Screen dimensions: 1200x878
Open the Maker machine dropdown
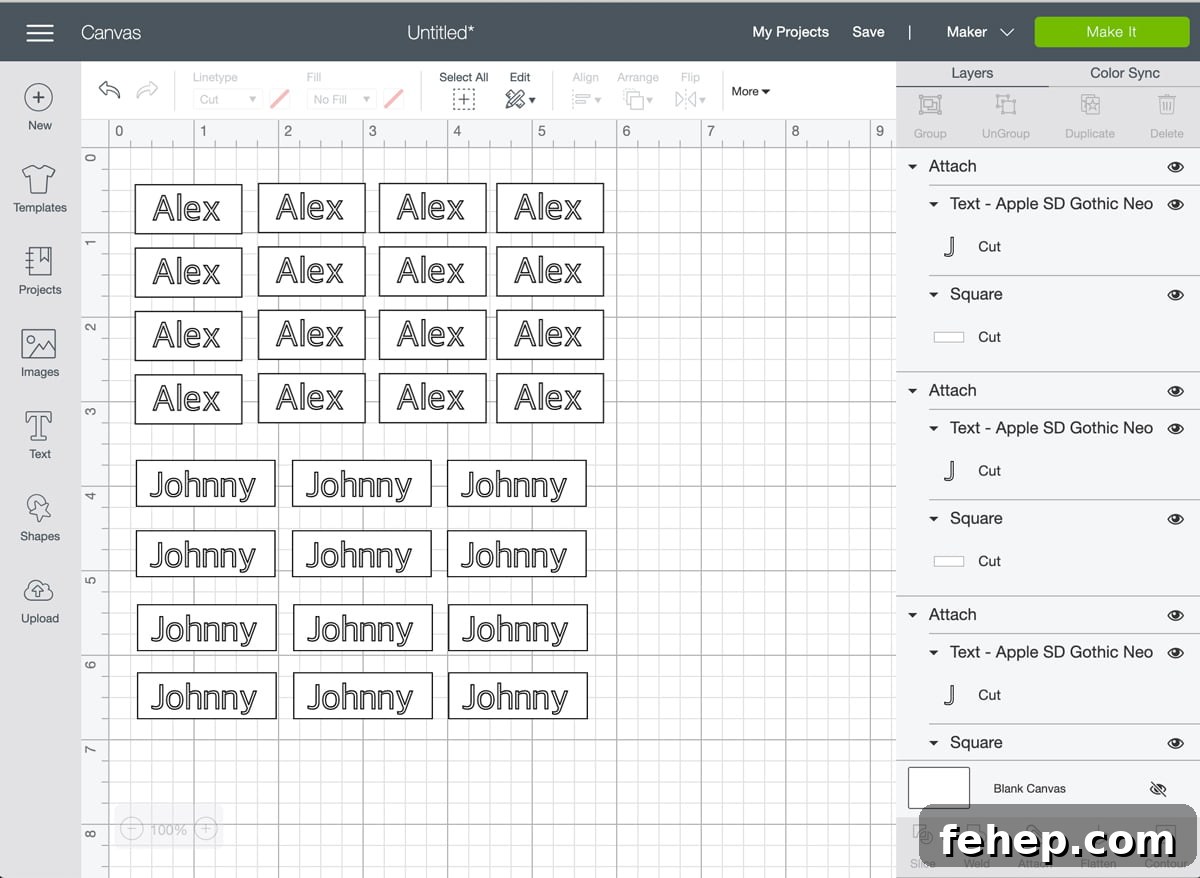tap(980, 32)
